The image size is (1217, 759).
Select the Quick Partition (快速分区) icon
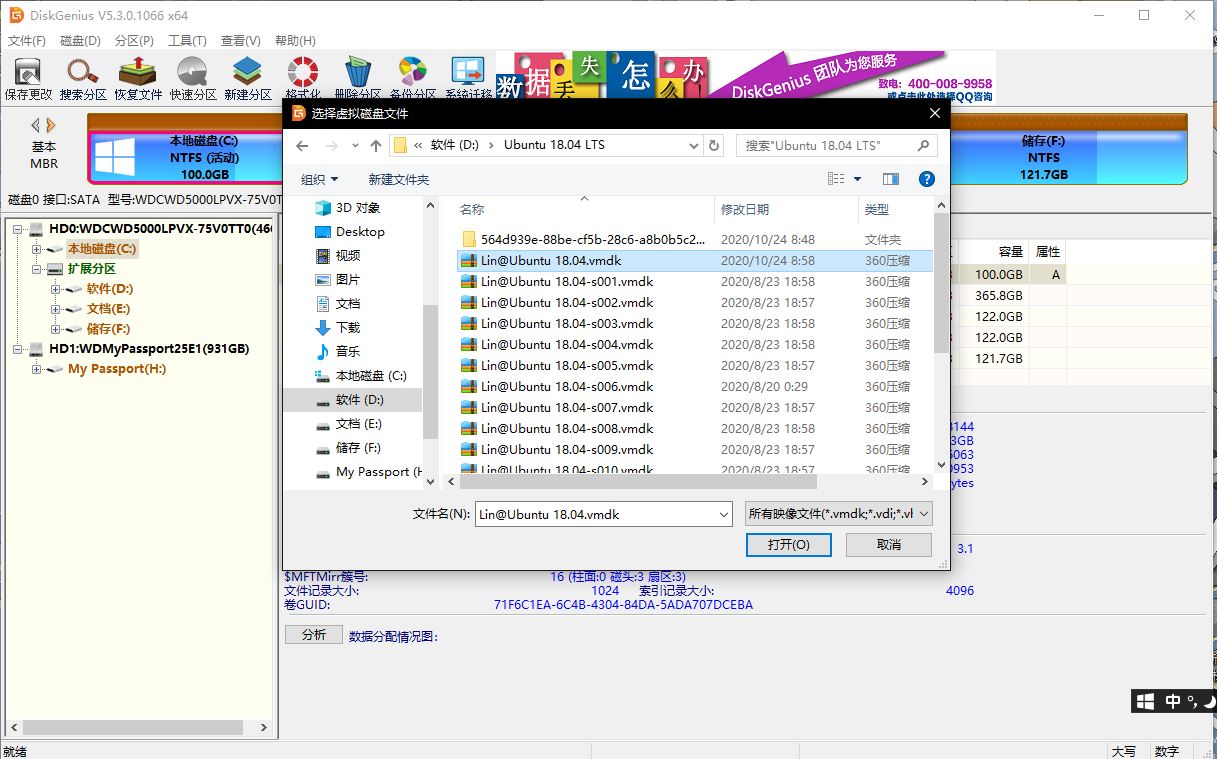click(193, 79)
